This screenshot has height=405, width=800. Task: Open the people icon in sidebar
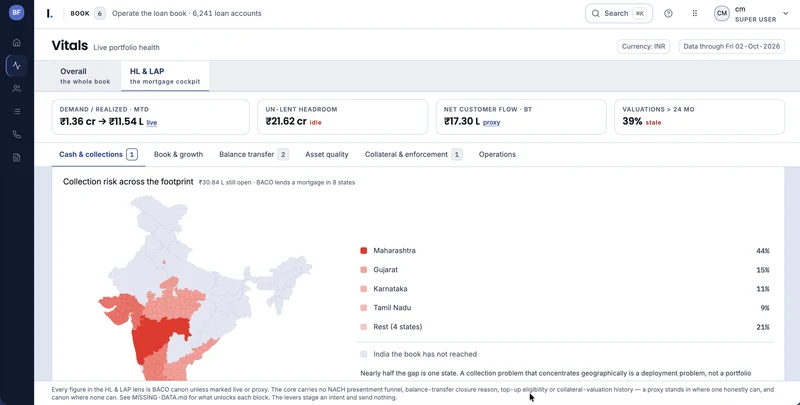pyautogui.click(x=16, y=88)
